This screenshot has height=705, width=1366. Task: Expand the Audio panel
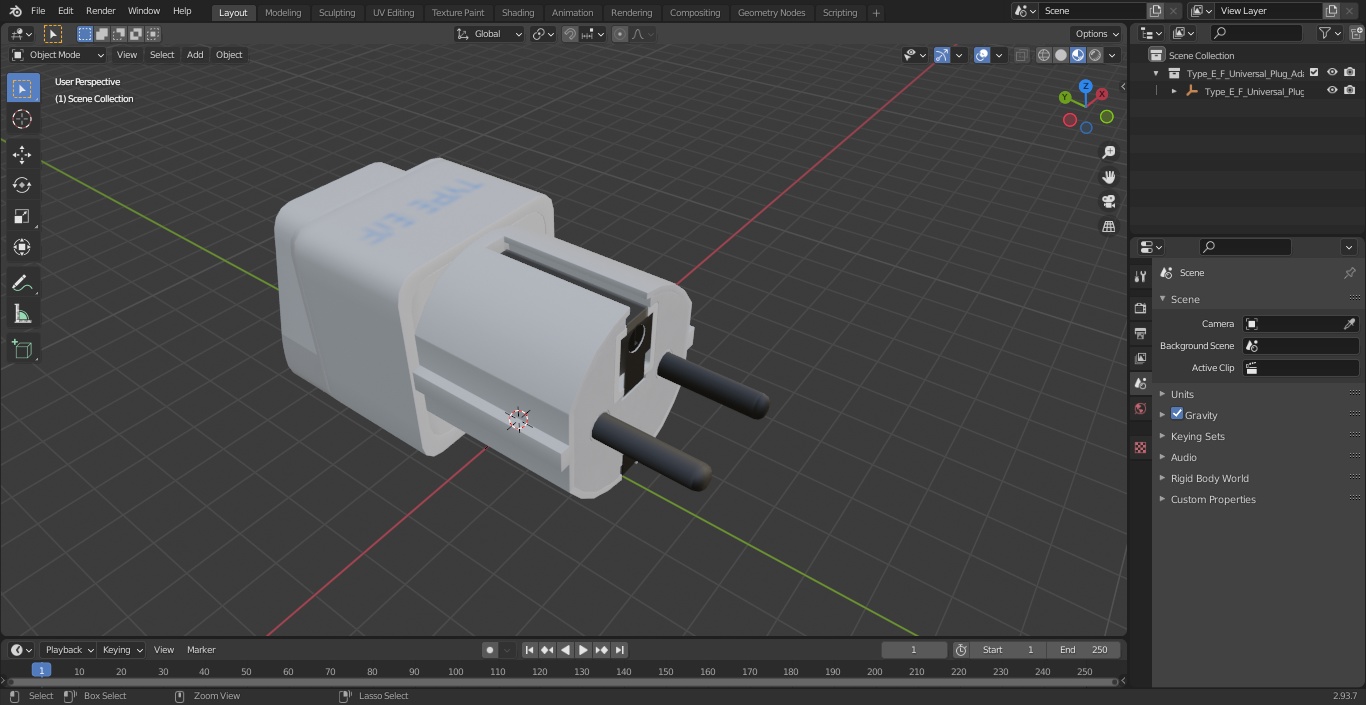tap(1183, 457)
